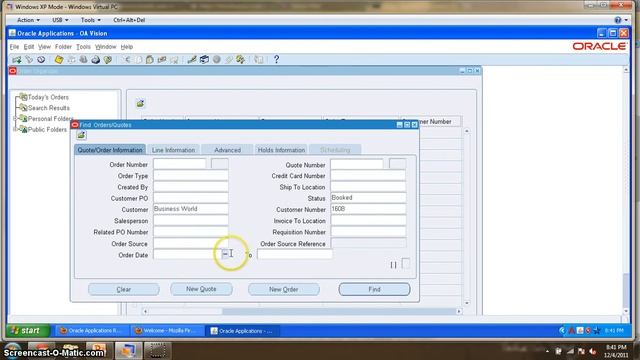Click the Order Number input field
This screenshot has height=360, width=640.
[180, 164]
